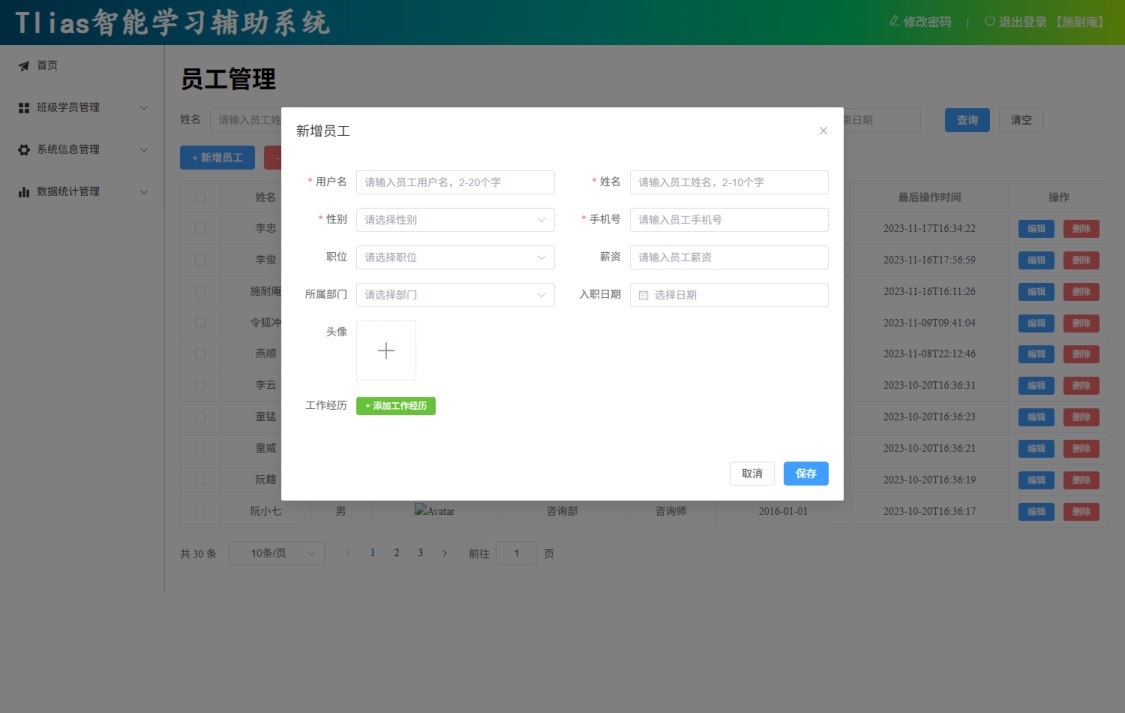
Task: Click the 数据统计管理 bar chart icon
Action: [24, 192]
